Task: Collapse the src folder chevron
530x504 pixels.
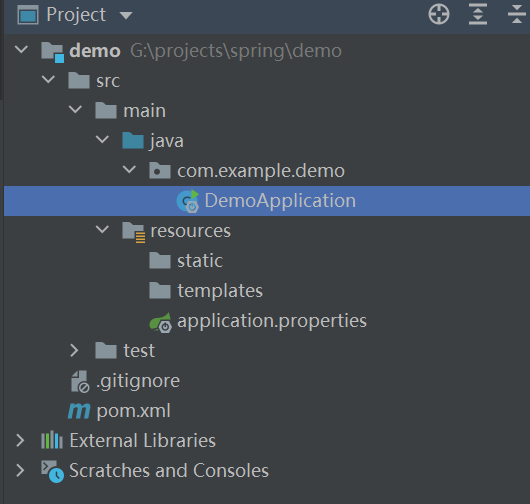Action: [48, 79]
